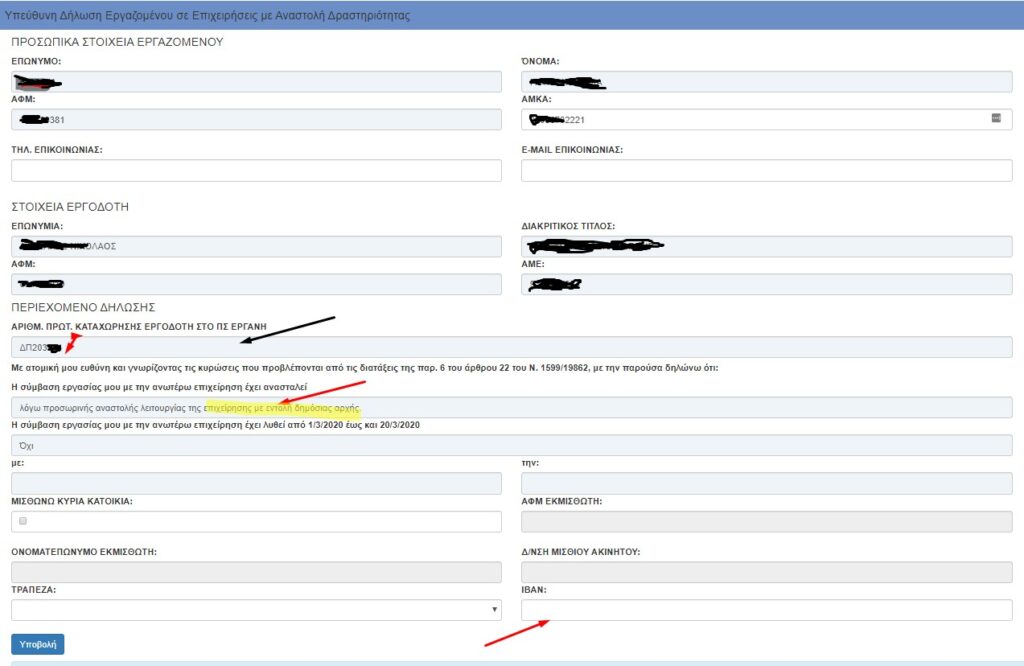
Task: Click the E-MAIL ΕΠΙΚΟΙΝΩΝΙΑΣ input field
Action: pyautogui.click(x=766, y=171)
